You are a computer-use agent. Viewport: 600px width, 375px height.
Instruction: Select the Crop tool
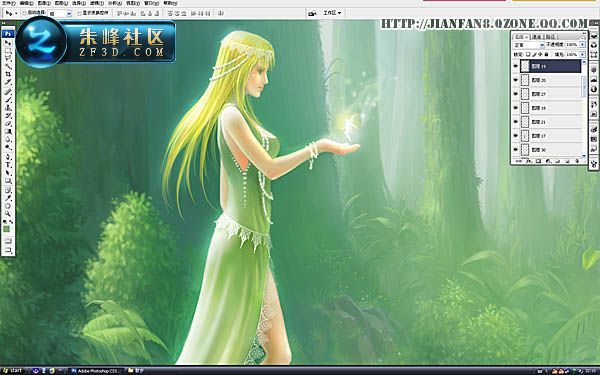point(8,74)
